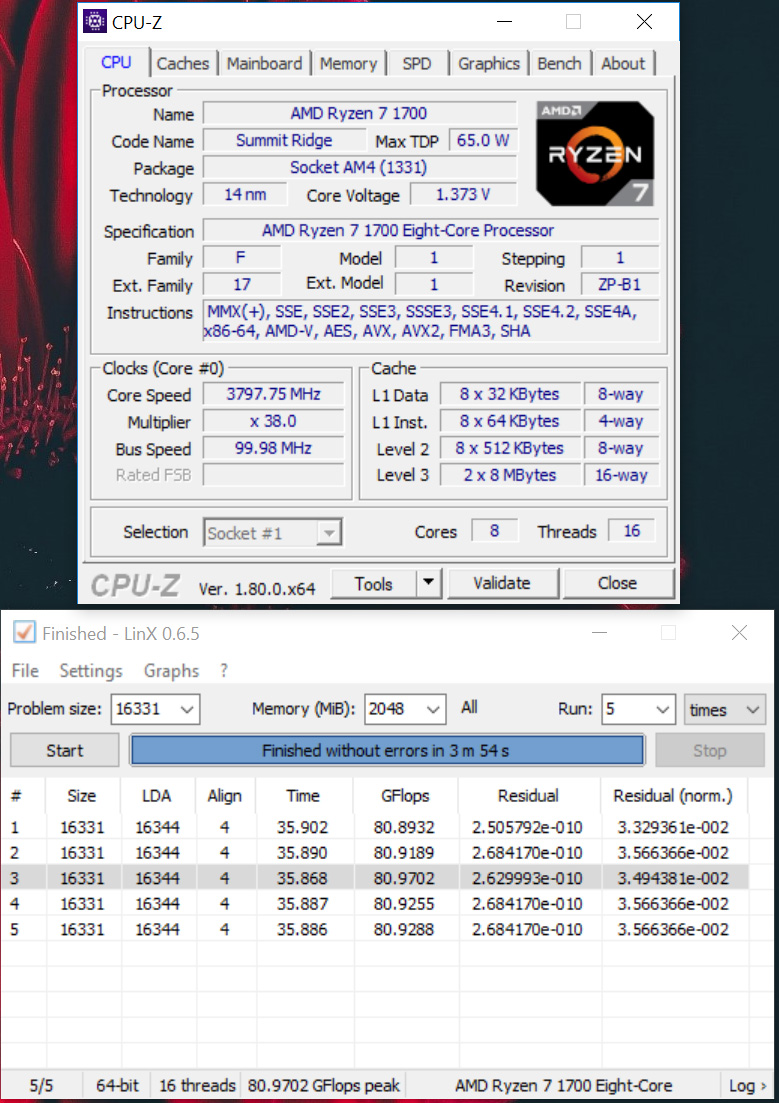Open the Socket #1 selection dropdown

pyautogui.click(x=272, y=533)
